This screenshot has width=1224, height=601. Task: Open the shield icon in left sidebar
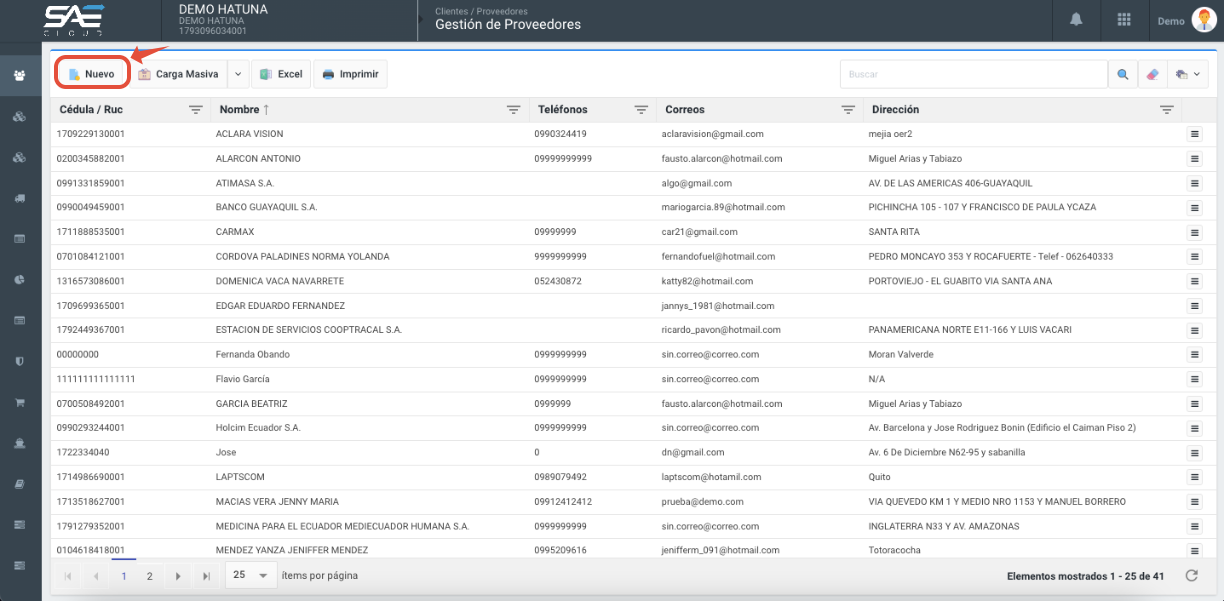click(19, 361)
